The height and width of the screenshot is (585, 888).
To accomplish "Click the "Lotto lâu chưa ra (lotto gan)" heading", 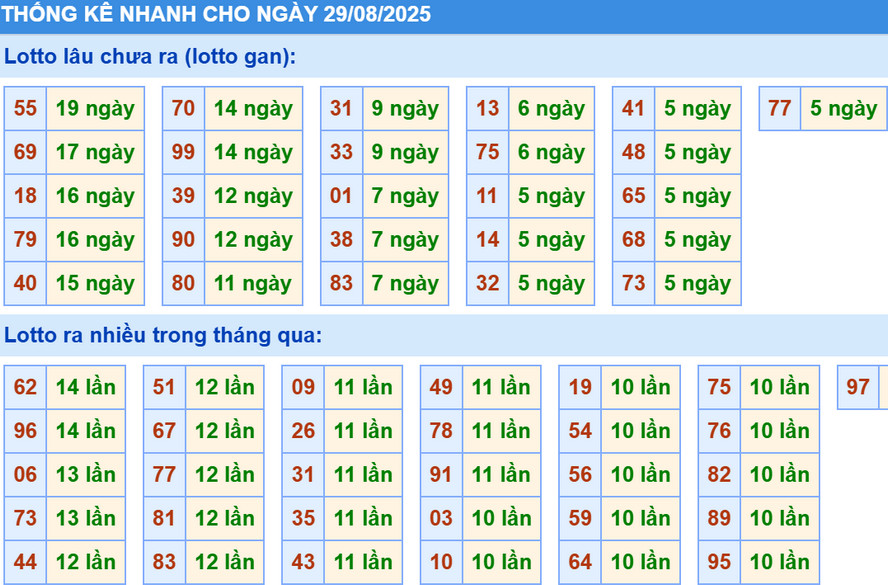I will coord(150,57).
